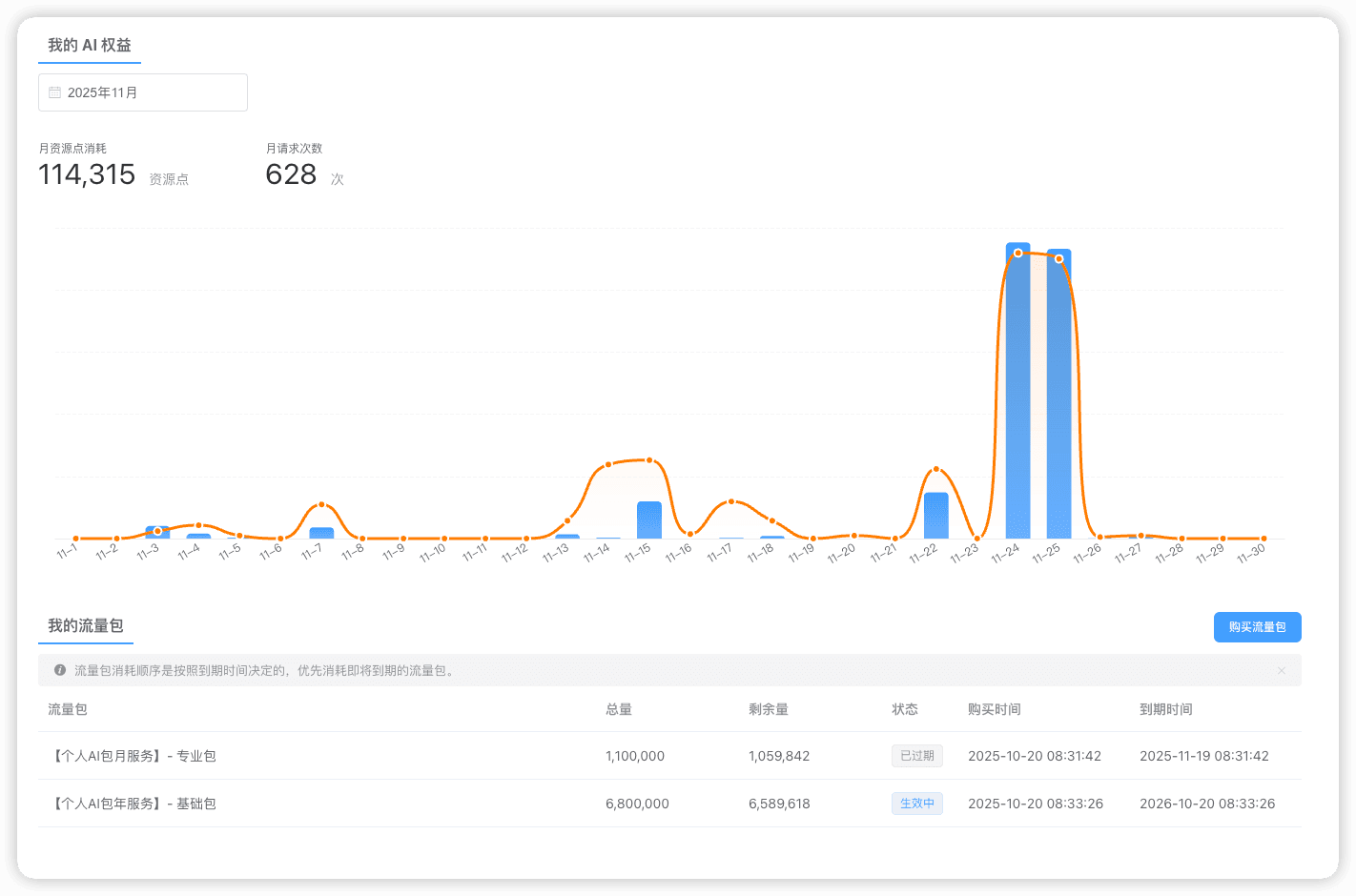The width and height of the screenshot is (1356, 896).
Task: Click the 月请求次数 label
Action: point(294,148)
